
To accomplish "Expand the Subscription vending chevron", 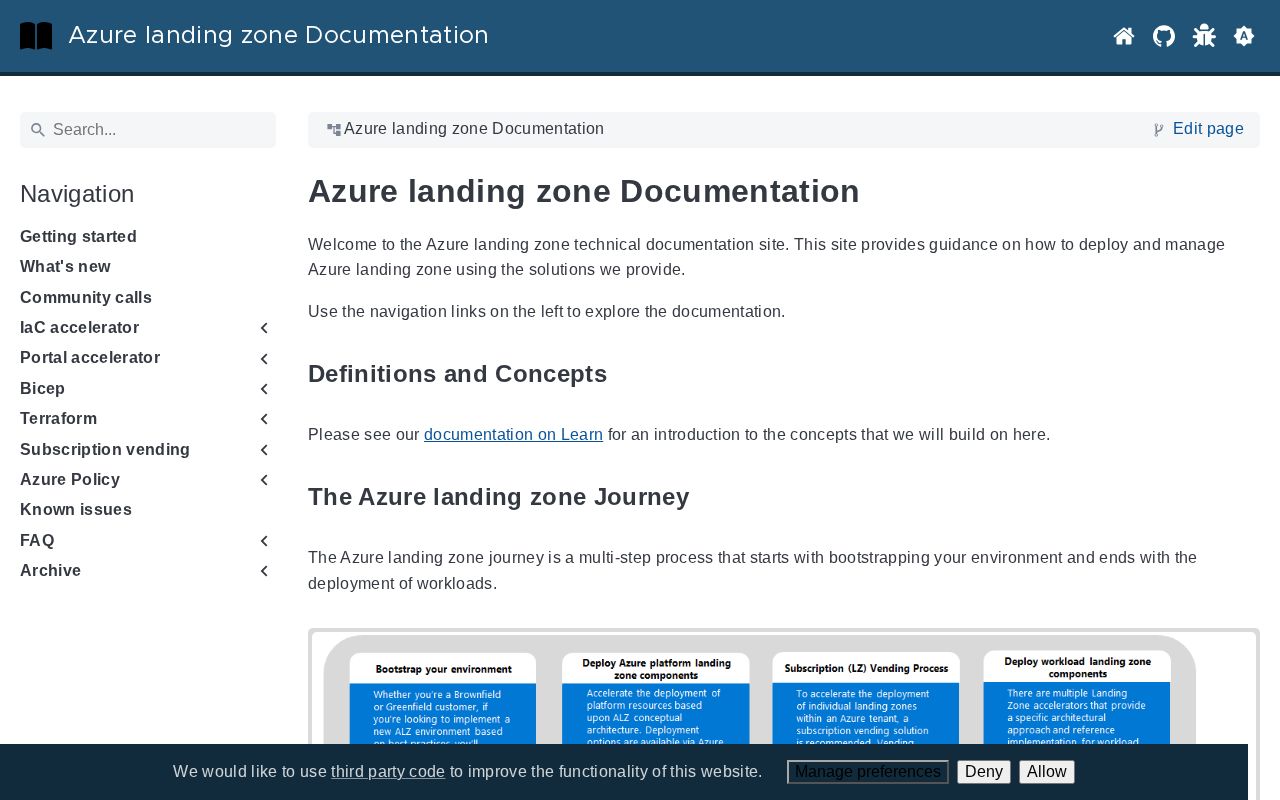I will [x=265, y=450].
